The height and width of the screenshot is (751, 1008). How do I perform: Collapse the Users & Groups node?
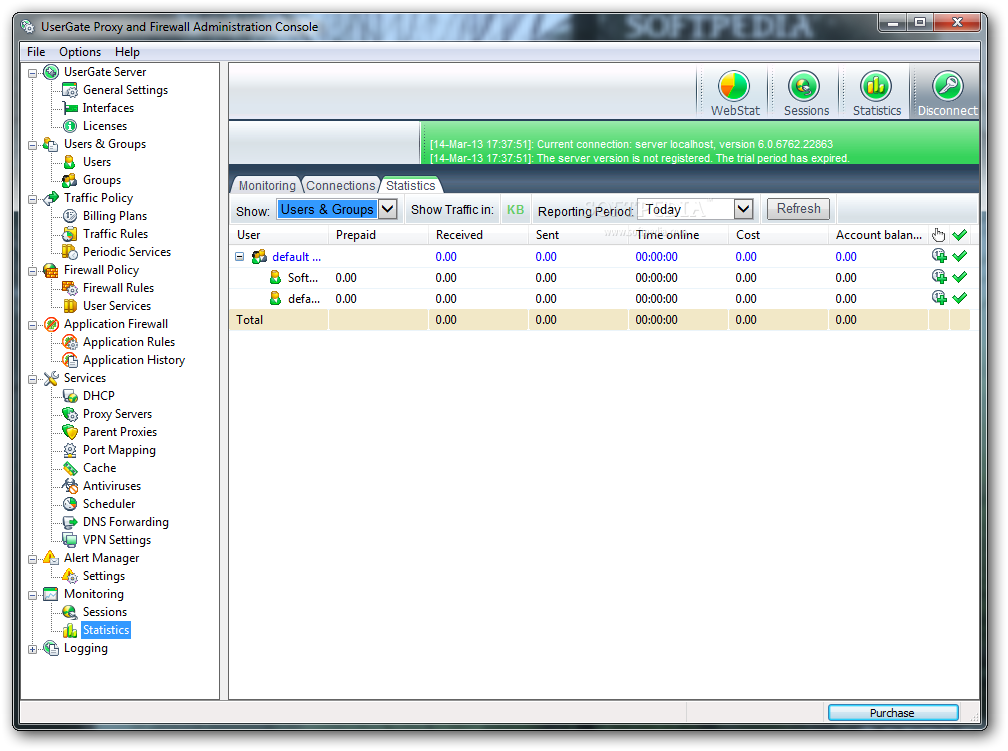coord(33,145)
